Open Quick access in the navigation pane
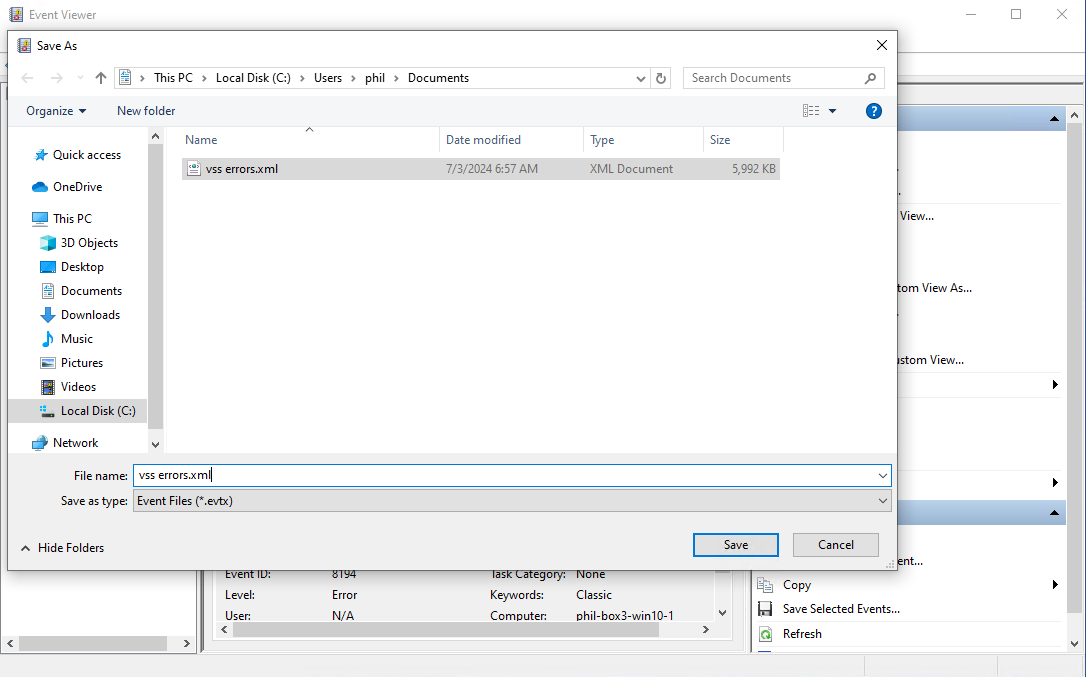Screen dimensions: 1086x677 pos(87,155)
